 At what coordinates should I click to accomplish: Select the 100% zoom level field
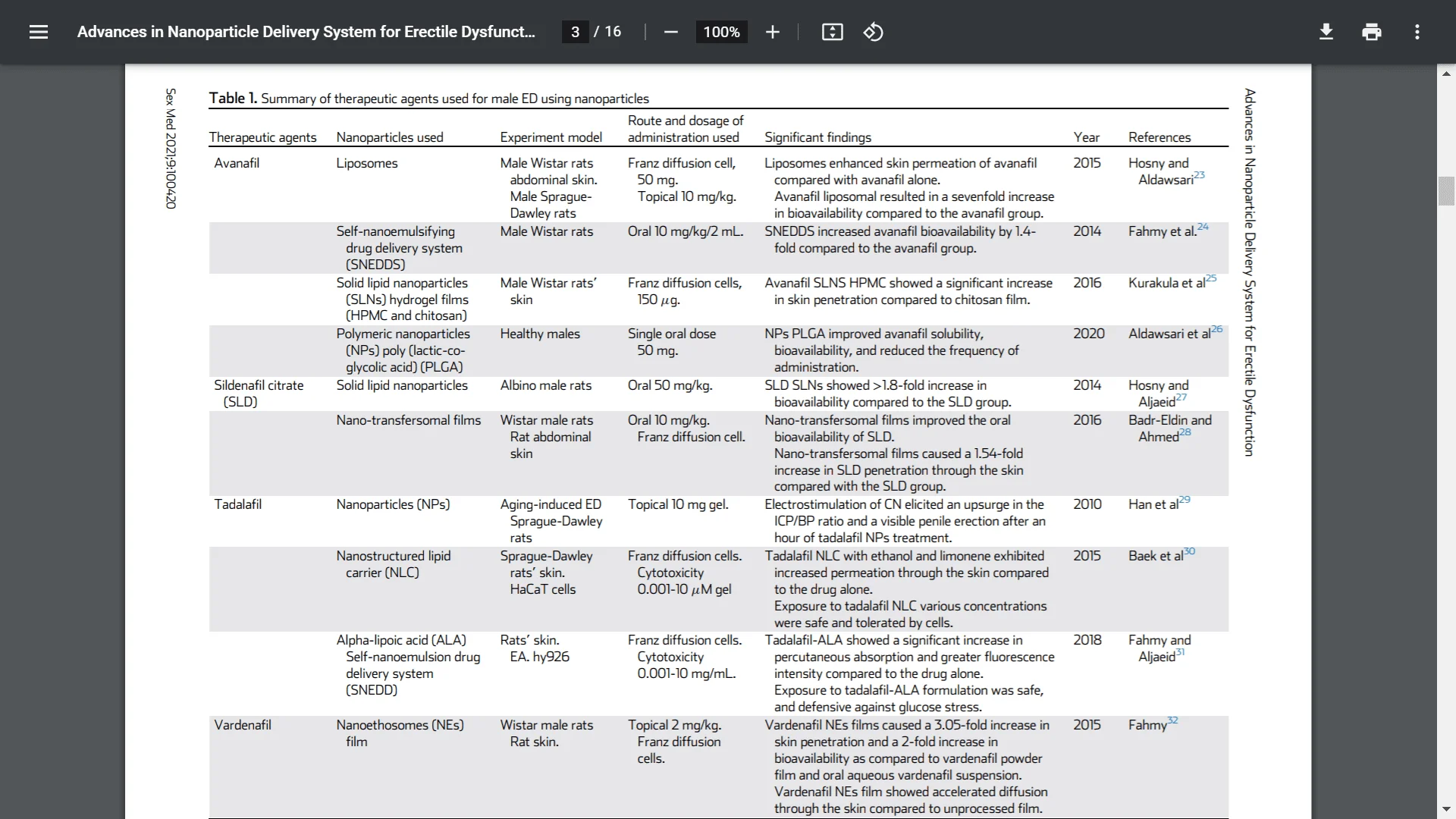(721, 32)
